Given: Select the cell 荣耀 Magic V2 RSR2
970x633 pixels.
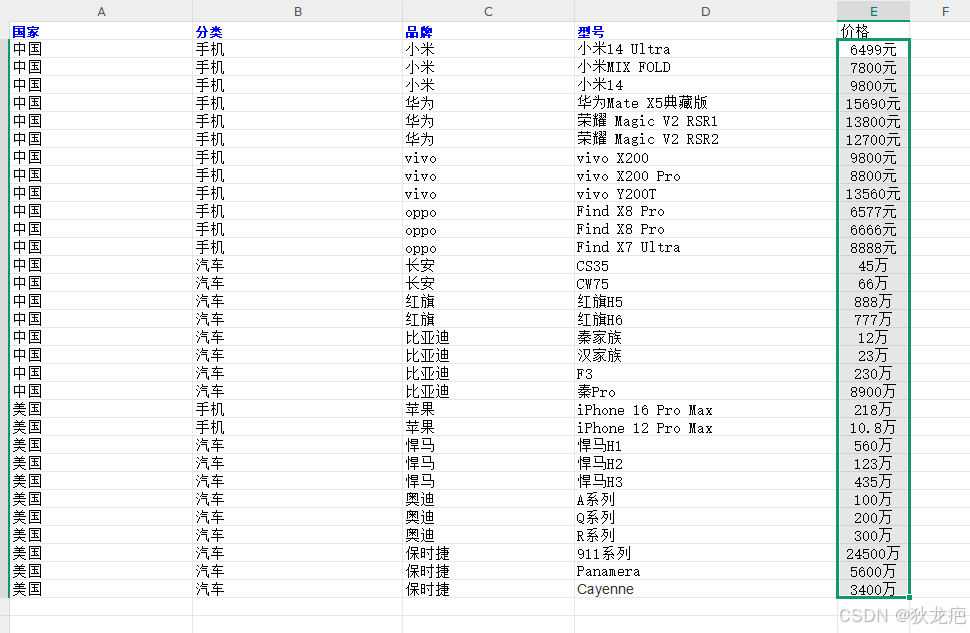Looking at the screenshot, I should (x=705, y=139).
